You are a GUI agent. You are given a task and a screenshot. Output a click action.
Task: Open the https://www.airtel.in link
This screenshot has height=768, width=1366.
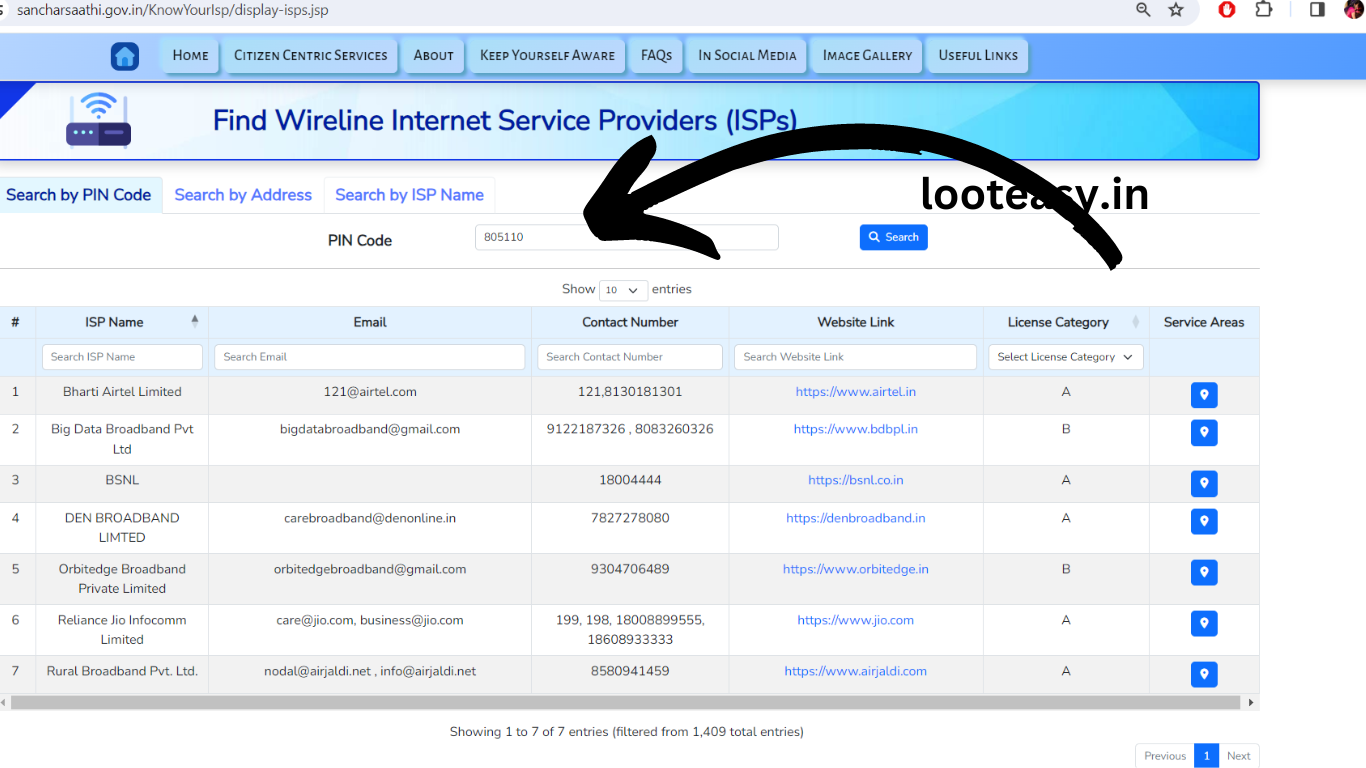856,392
